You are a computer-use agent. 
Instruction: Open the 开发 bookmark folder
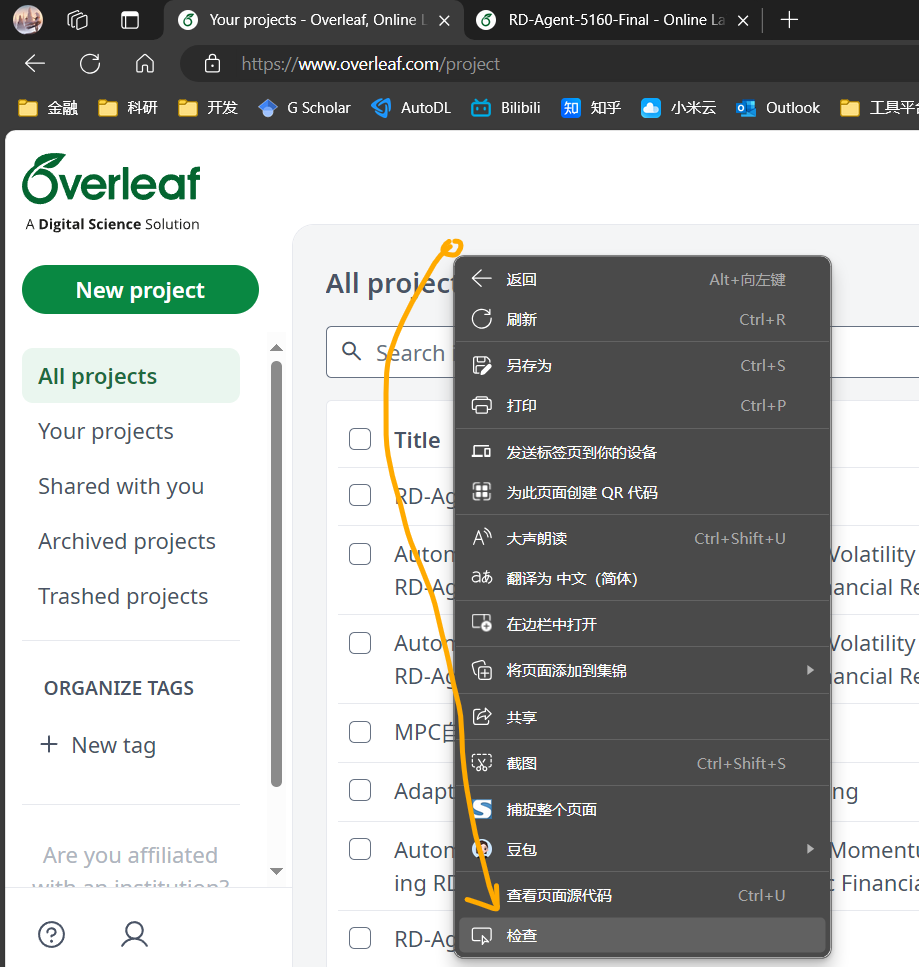coord(208,108)
